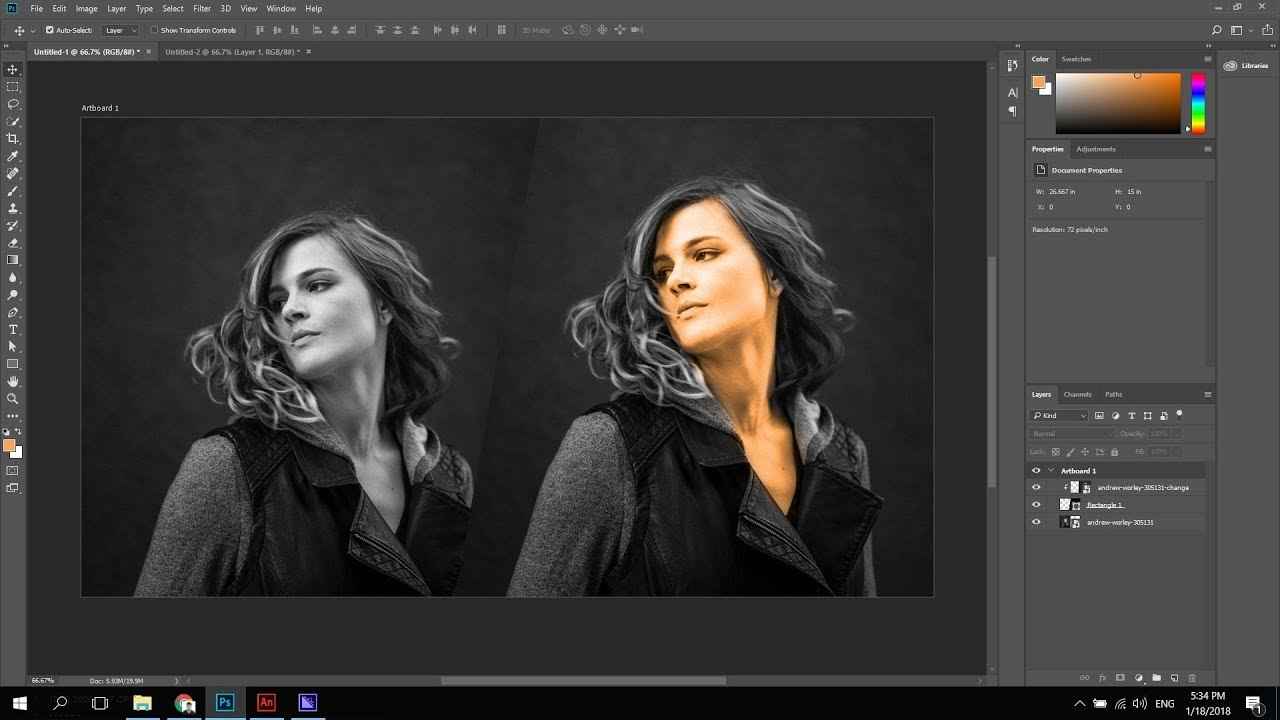Select the Gradient tool
Screen dimensions: 1280x720
(13, 260)
